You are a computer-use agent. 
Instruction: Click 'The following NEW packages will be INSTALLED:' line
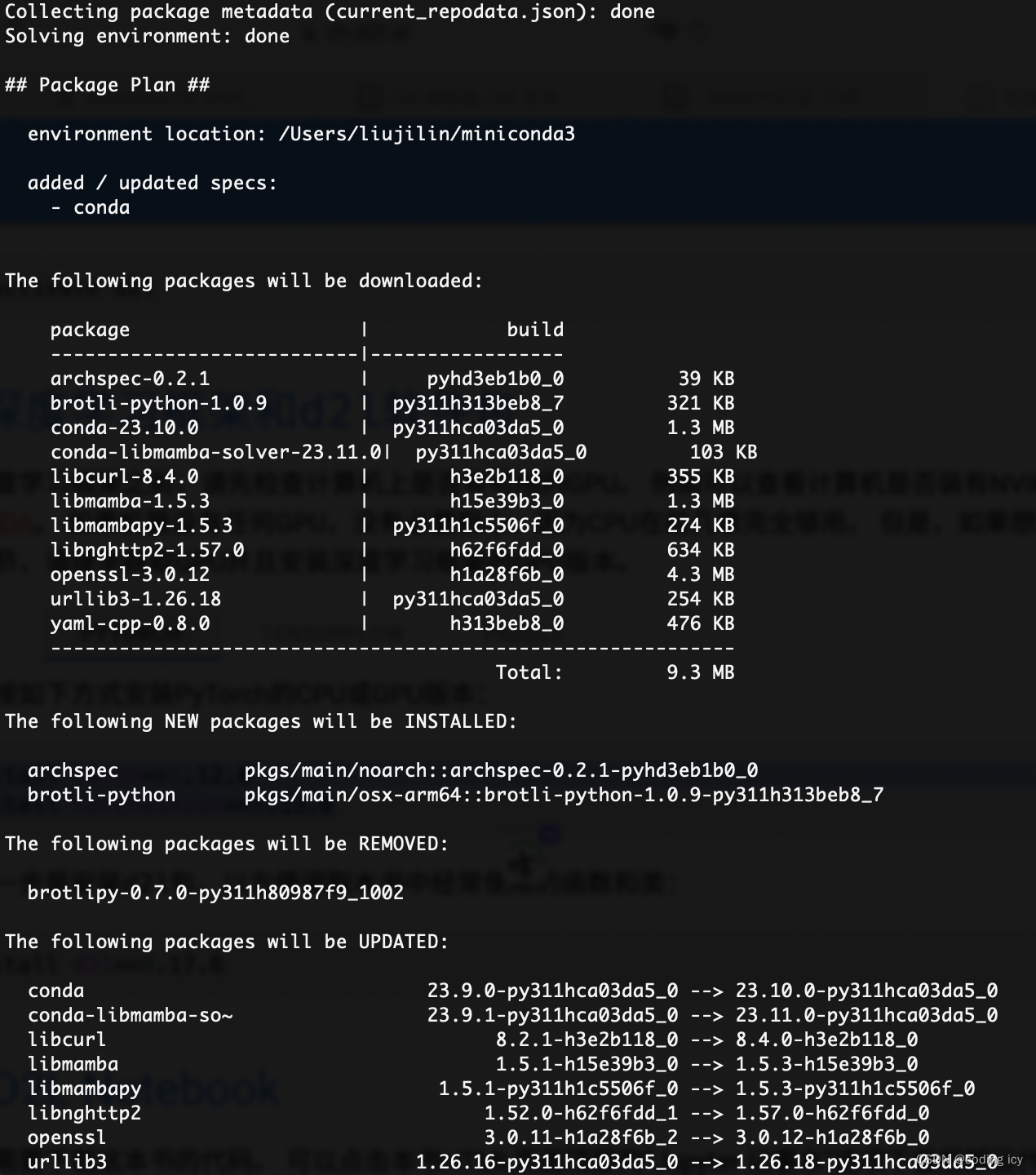(261, 722)
